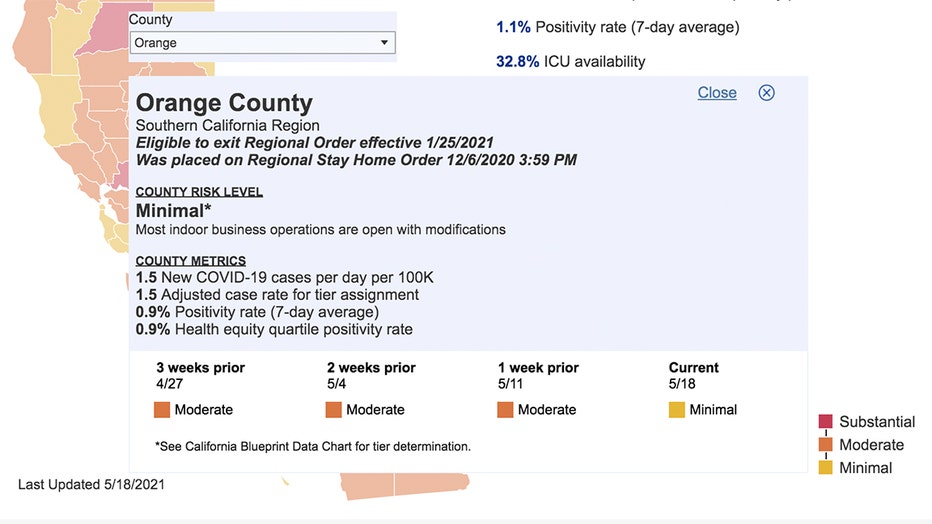The image size is (932, 524).
Task: Click the COUNTY RISK LEVEL heading
Action: tap(199, 192)
